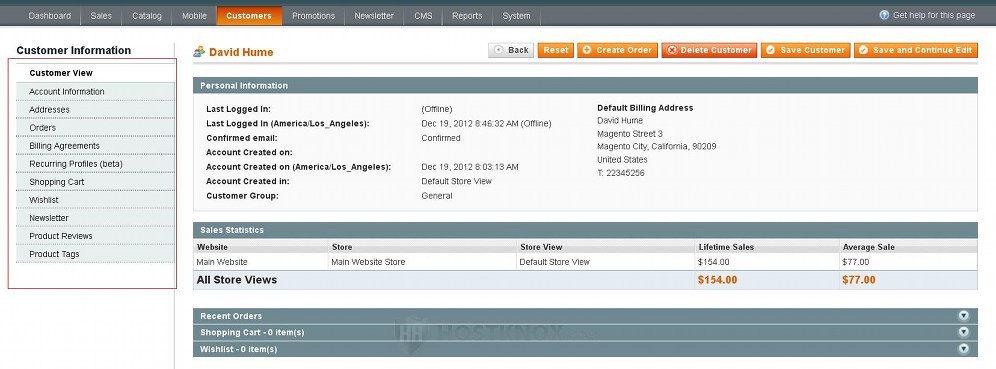996x369 pixels.
Task: Select the Orders tab
Action: [x=95, y=128]
